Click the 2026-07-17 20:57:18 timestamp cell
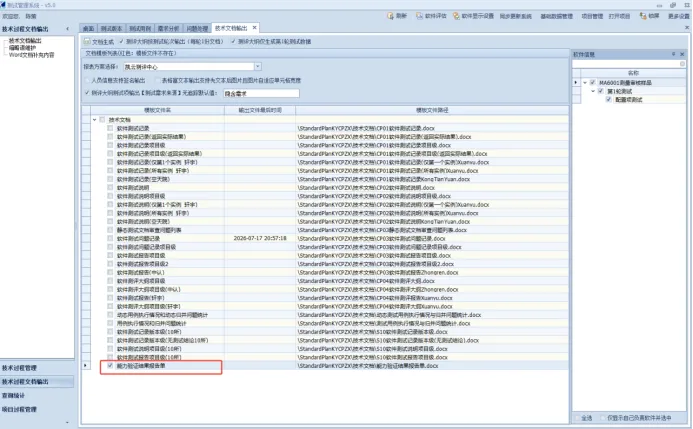 click(x=260, y=238)
